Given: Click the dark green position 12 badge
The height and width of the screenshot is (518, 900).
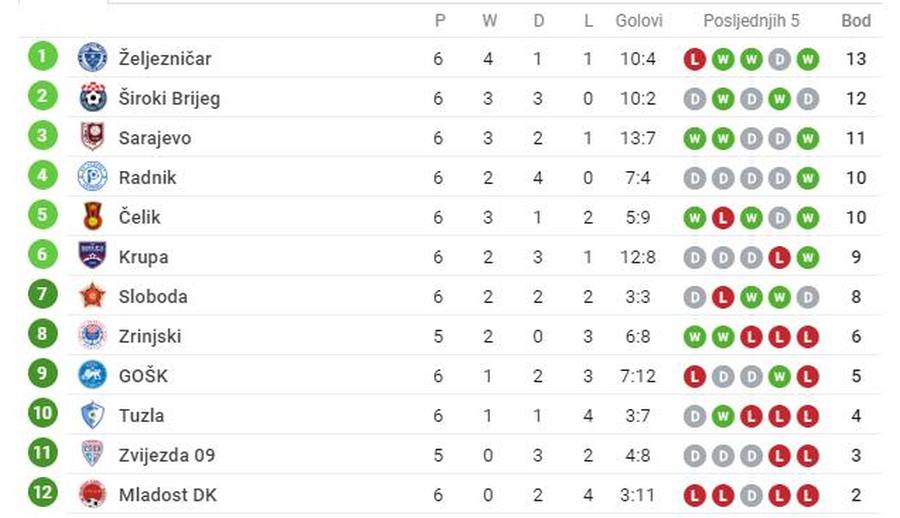Looking at the screenshot, I should 43,493.
